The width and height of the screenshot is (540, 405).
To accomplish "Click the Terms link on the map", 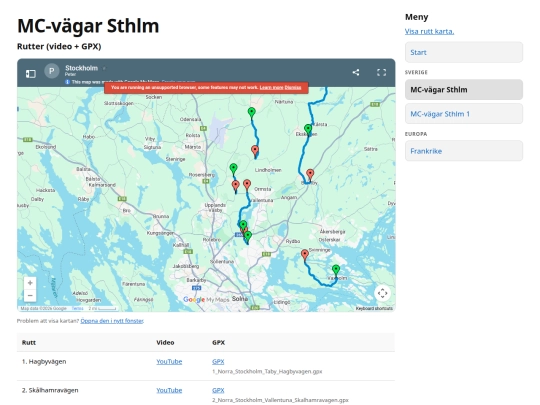I will (x=77, y=309).
